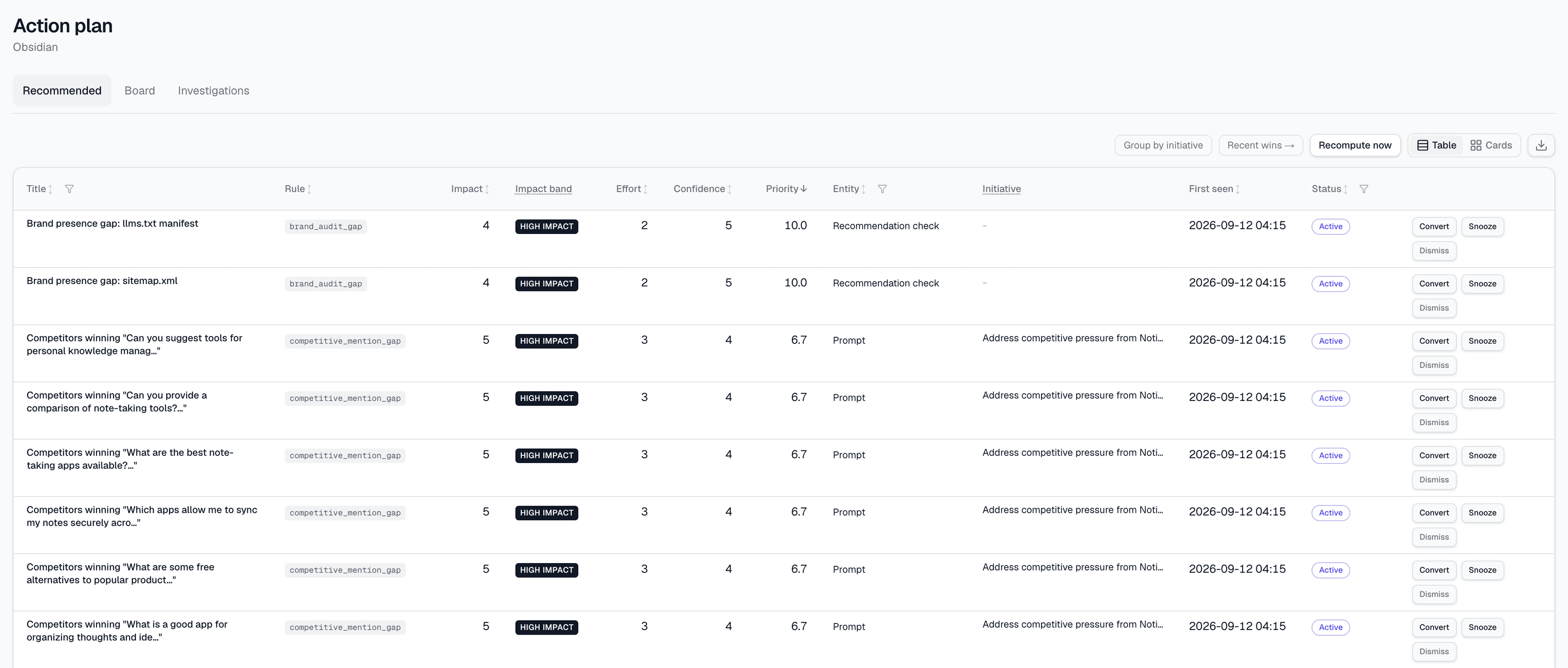
Task: Snooze the sync my notes securely row
Action: (1481, 513)
